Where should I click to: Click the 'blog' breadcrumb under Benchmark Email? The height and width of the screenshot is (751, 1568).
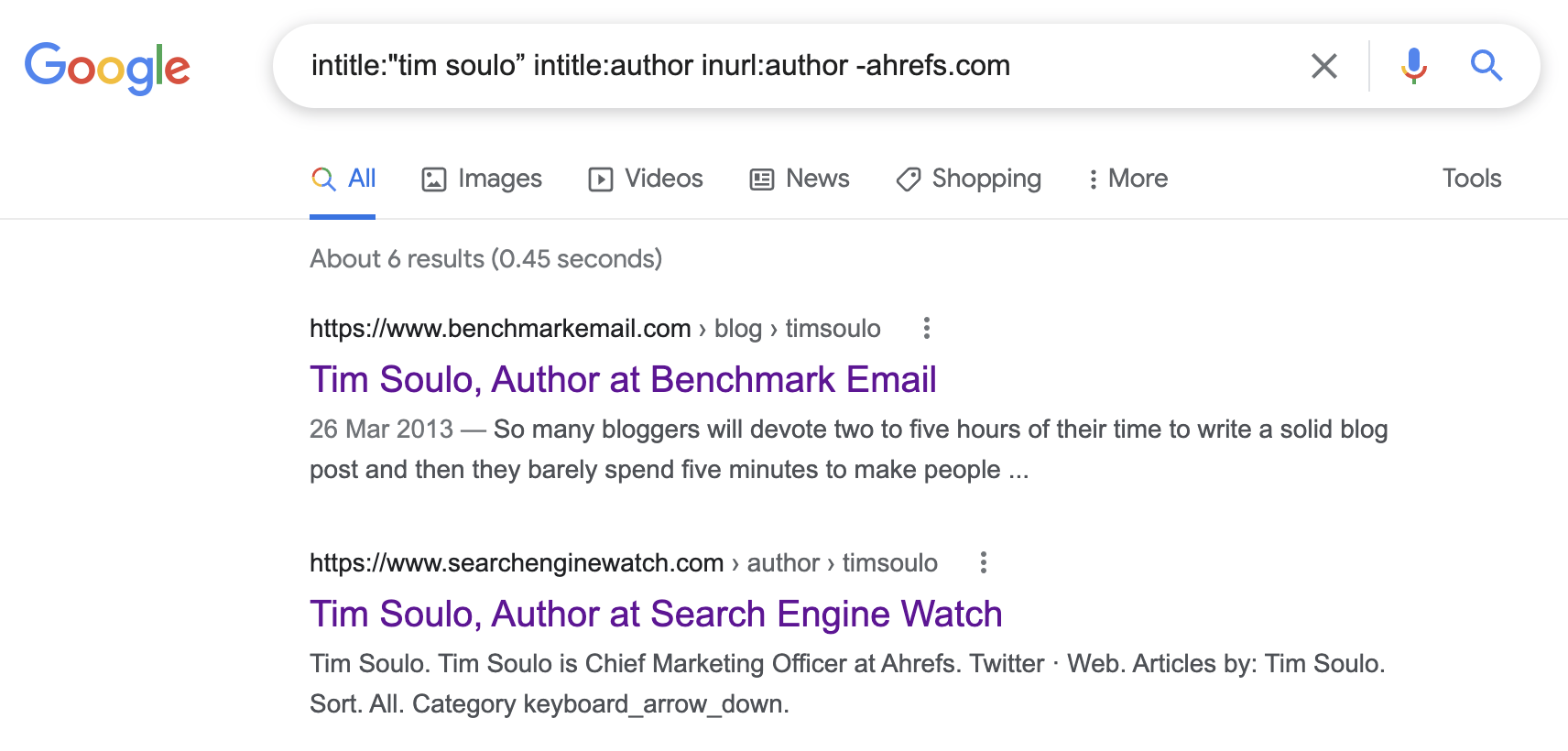pyautogui.click(x=738, y=328)
